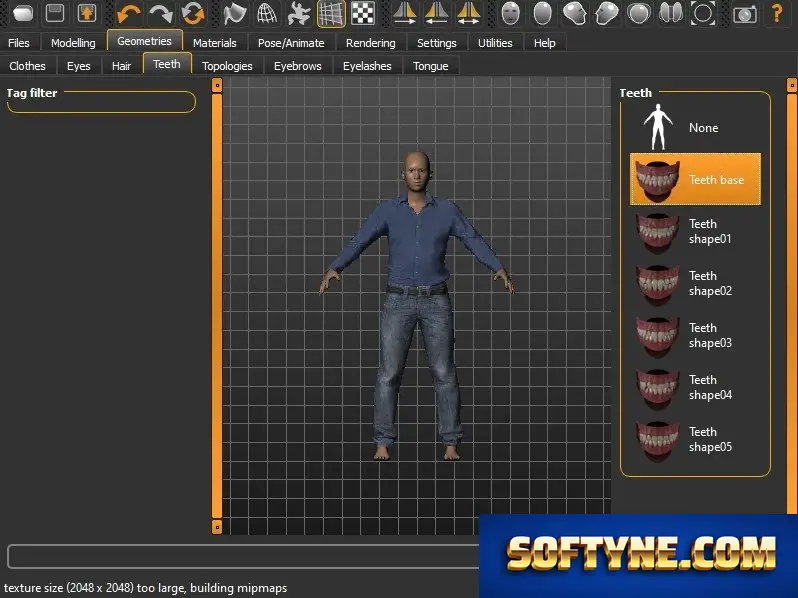798x598 pixels.
Task: Toggle the checkerboard background icon
Action: pos(364,13)
